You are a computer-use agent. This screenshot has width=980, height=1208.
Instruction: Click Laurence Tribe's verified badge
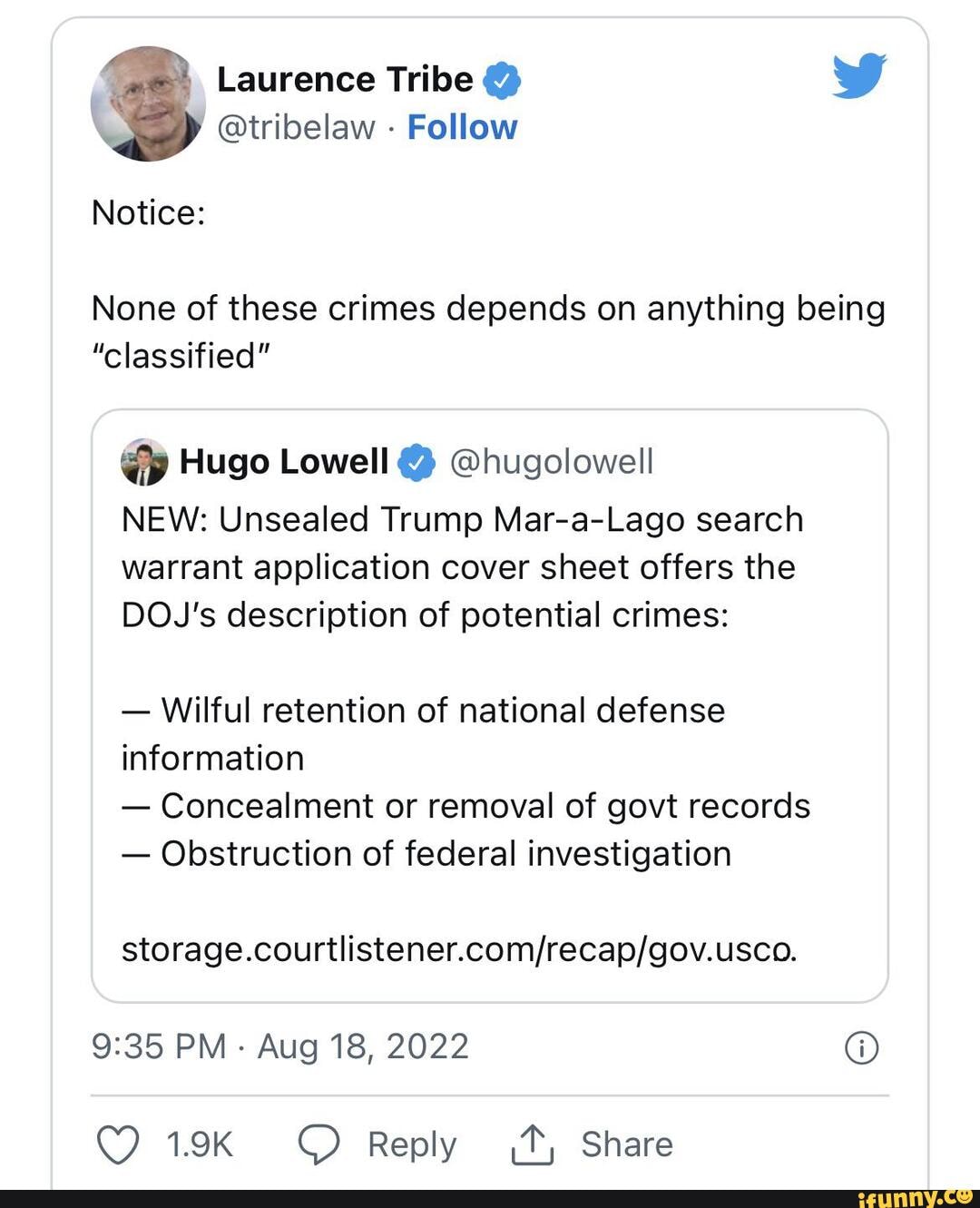(500, 80)
